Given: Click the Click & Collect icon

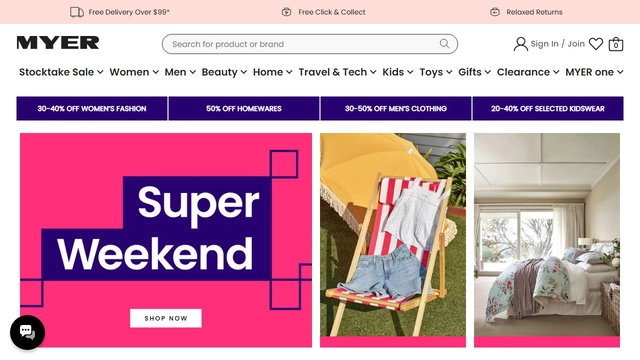Looking at the screenshot, I should 287,12.
